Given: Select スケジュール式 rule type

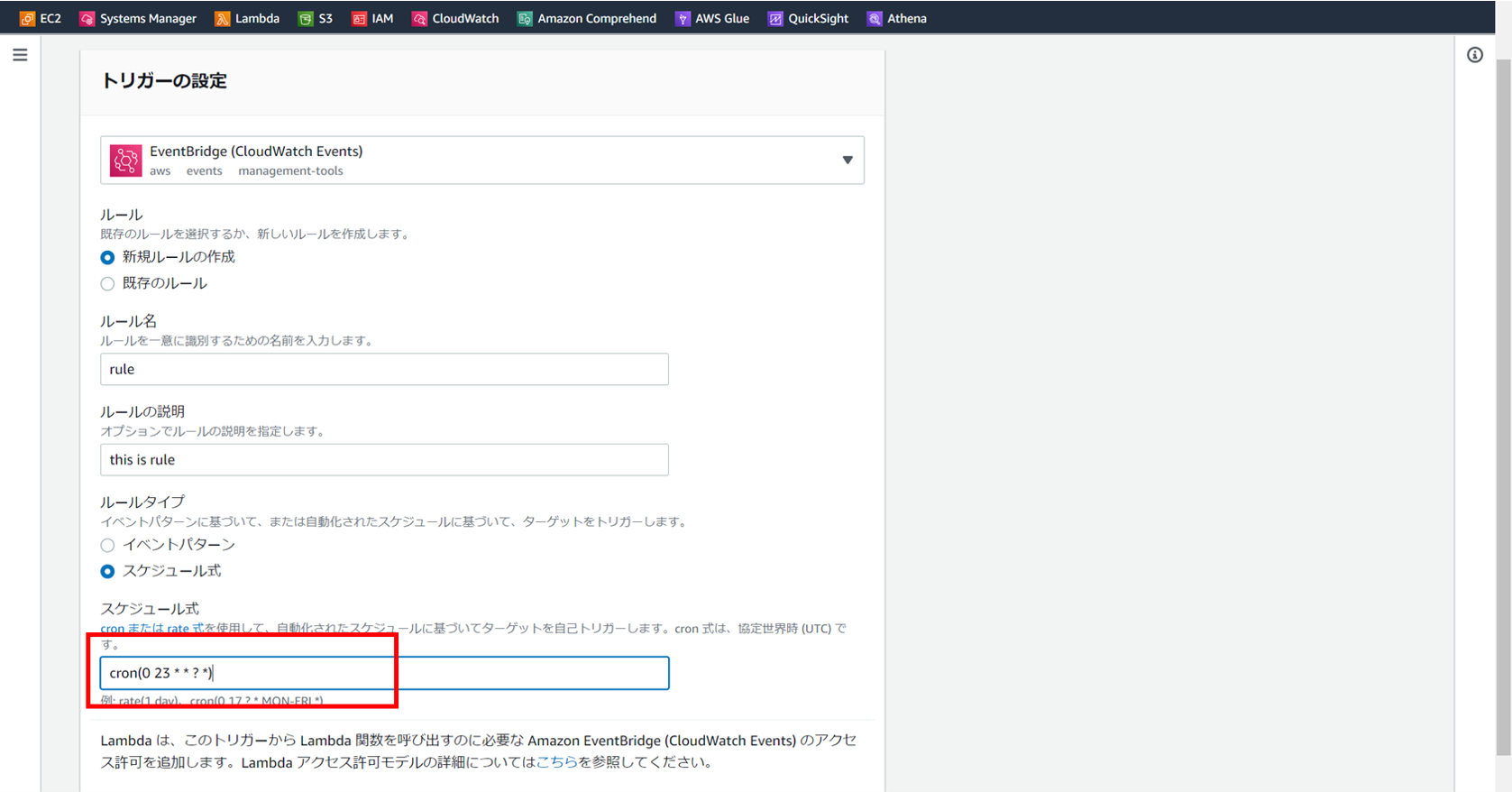Looking at the screenshot, I should click(107, 571).
